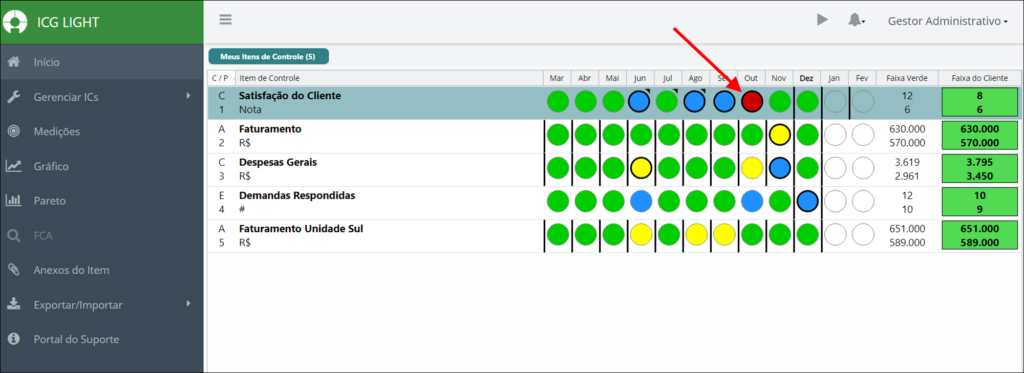Expand the Exportar/Importar arrow

[x=188, y=304]
